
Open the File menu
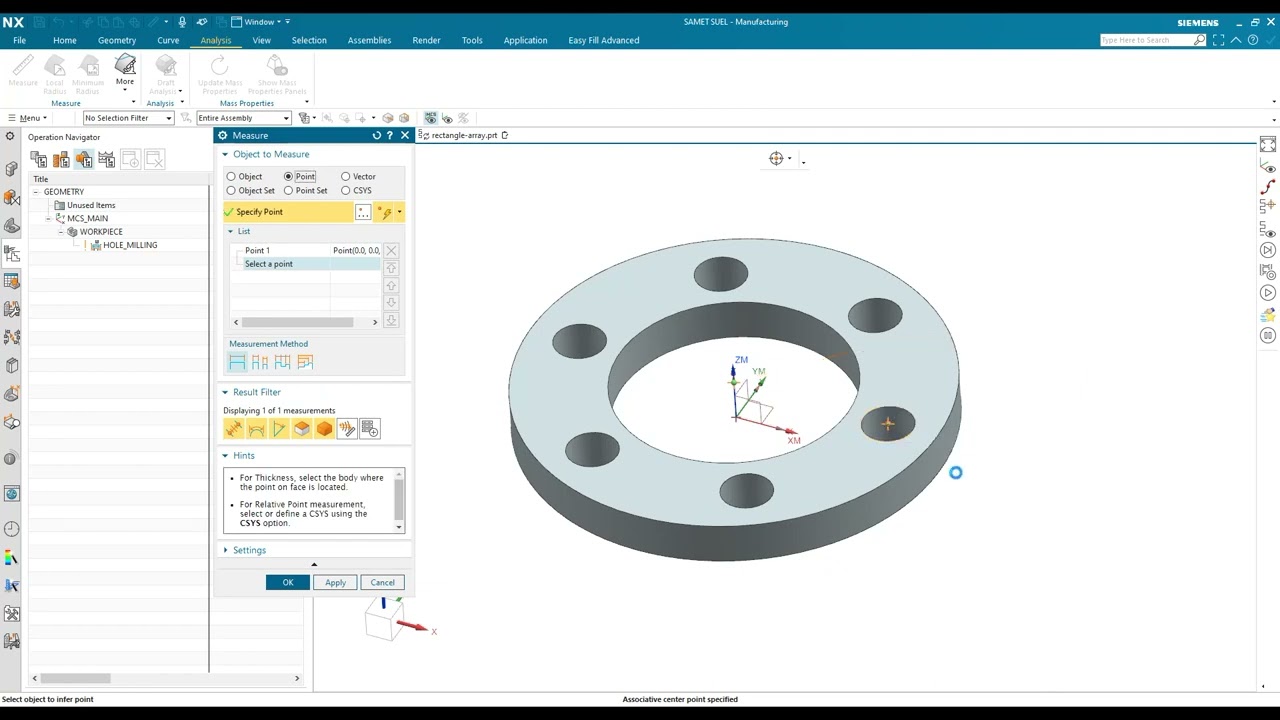(19, 40)
